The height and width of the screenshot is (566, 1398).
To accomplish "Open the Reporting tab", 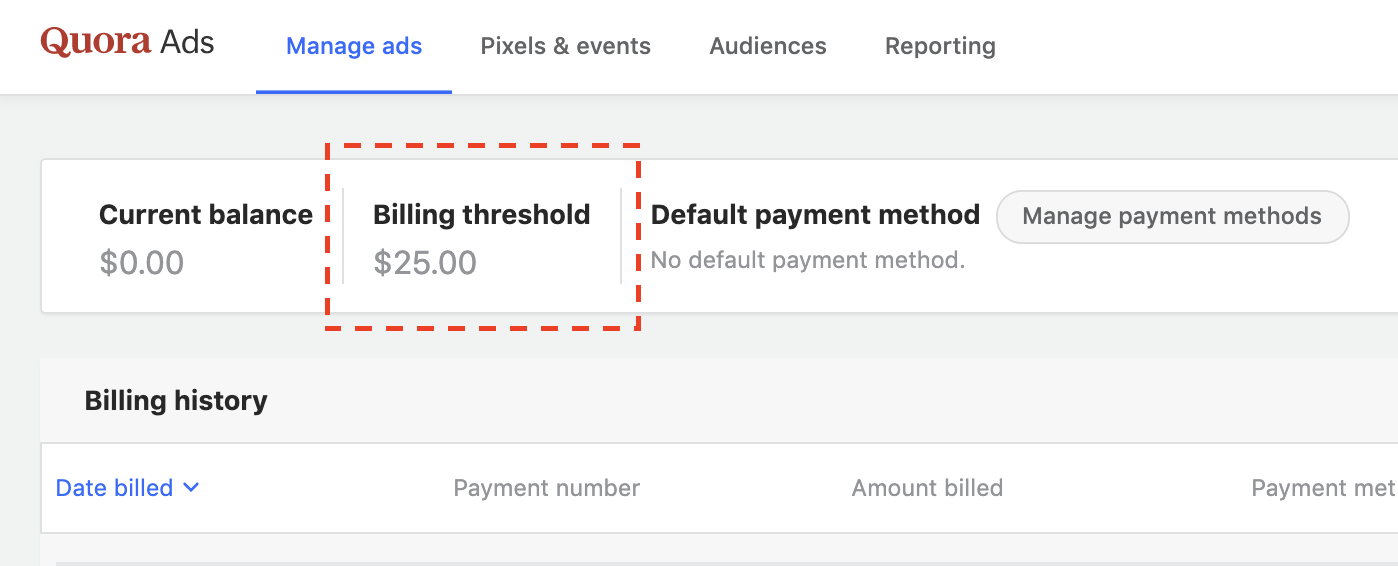I will click(x=940, y=46).
